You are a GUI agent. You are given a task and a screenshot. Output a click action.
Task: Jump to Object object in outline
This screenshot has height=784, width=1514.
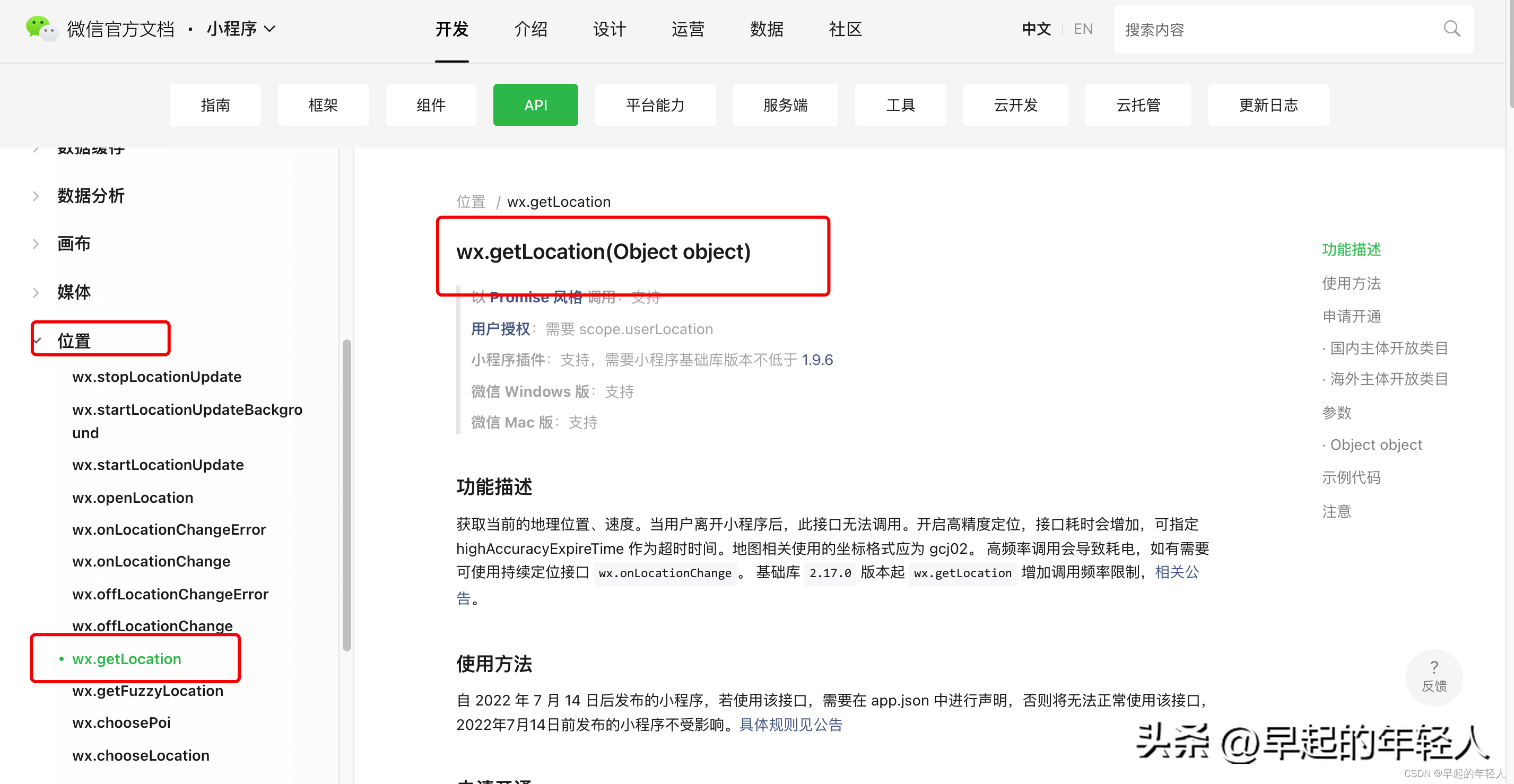1376,445
